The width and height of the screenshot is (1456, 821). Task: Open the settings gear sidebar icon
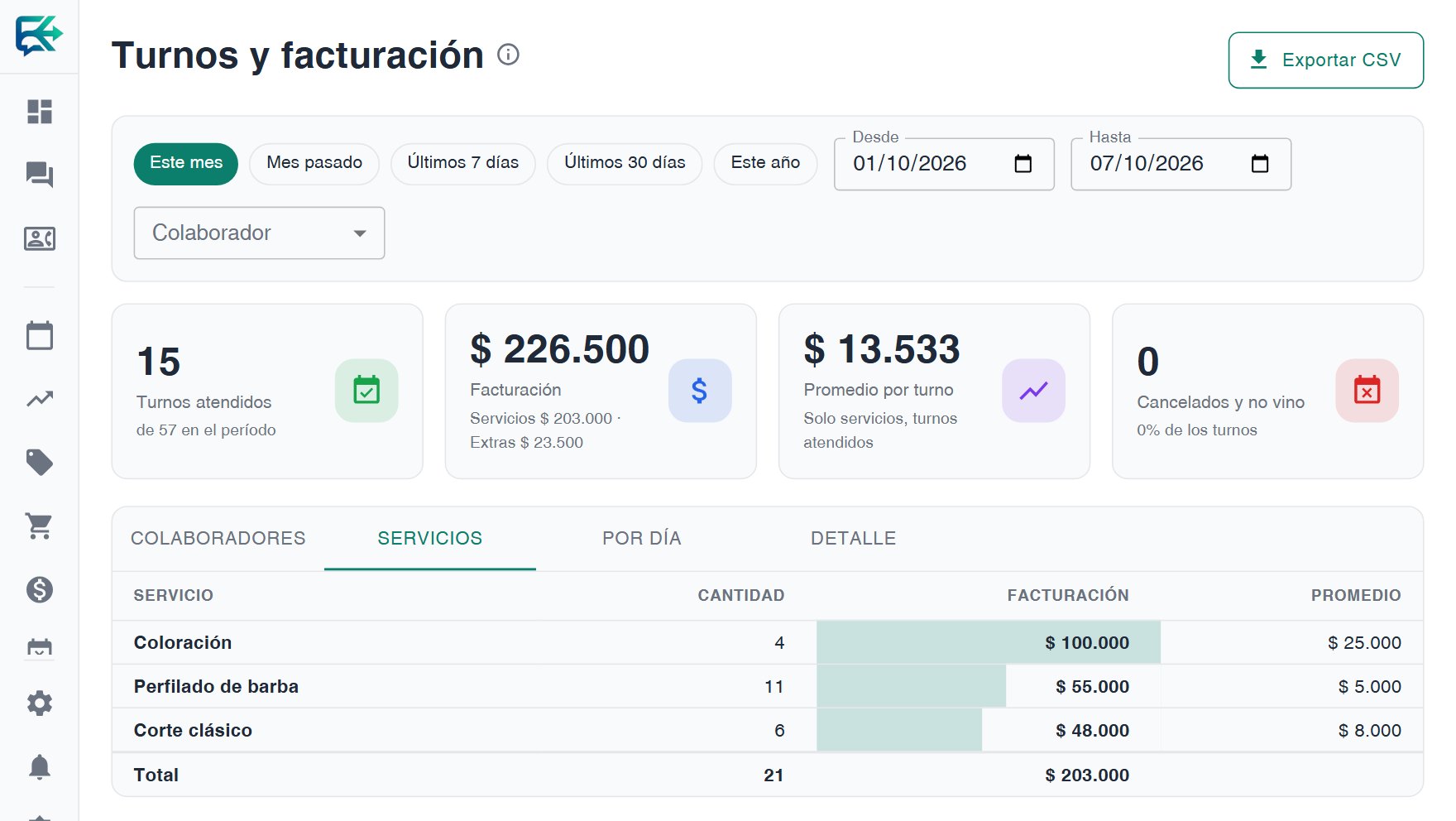click(x=40, y=703)
